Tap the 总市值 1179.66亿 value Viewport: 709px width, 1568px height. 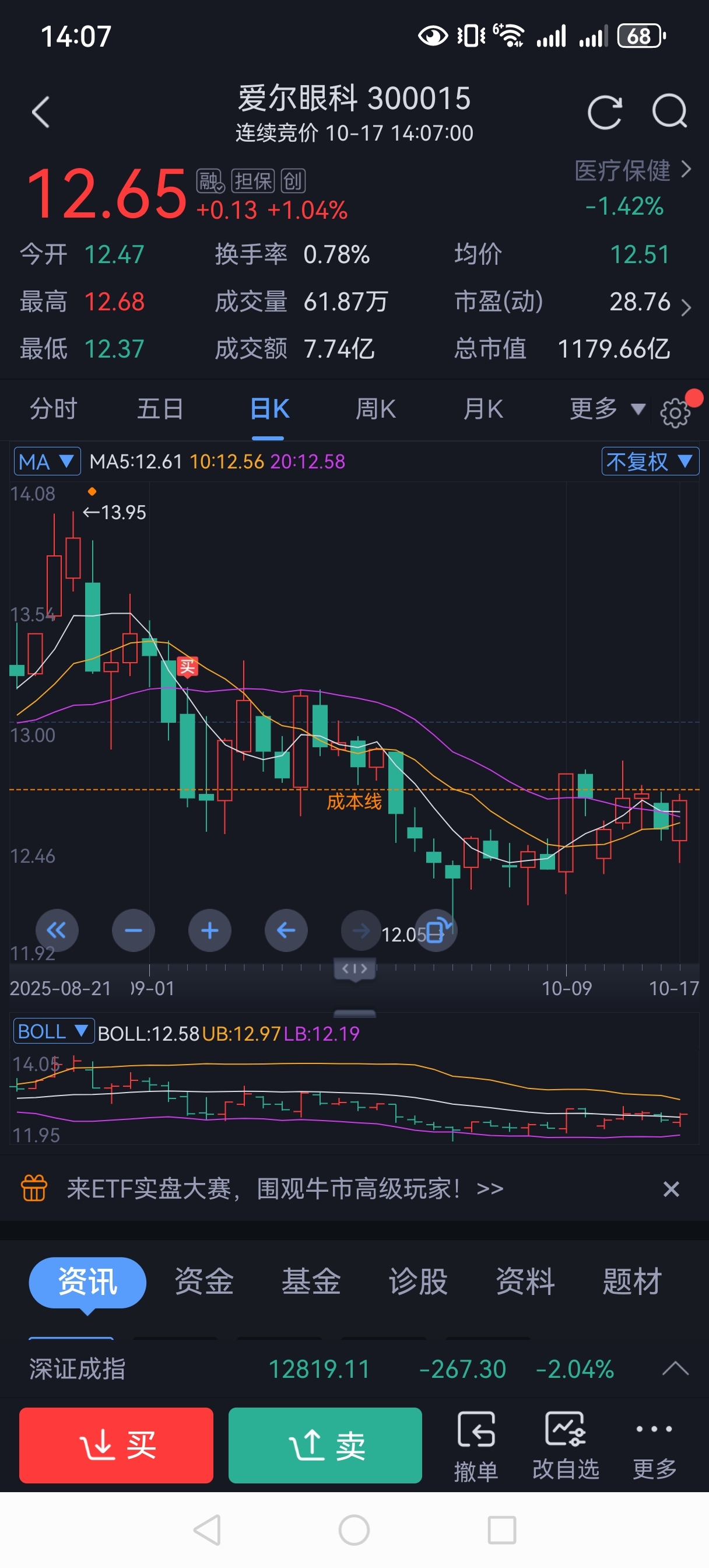614,349
